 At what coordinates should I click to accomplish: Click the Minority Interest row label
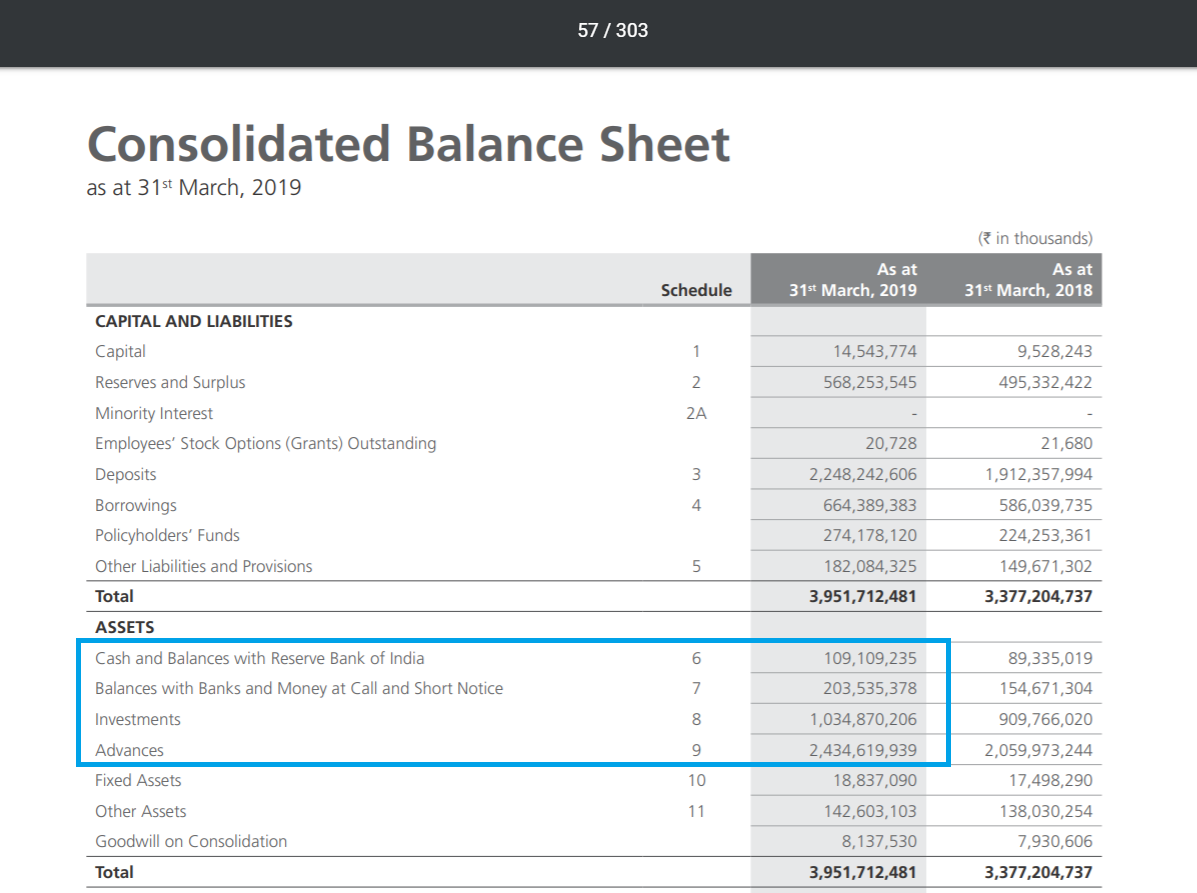(153, 413)
